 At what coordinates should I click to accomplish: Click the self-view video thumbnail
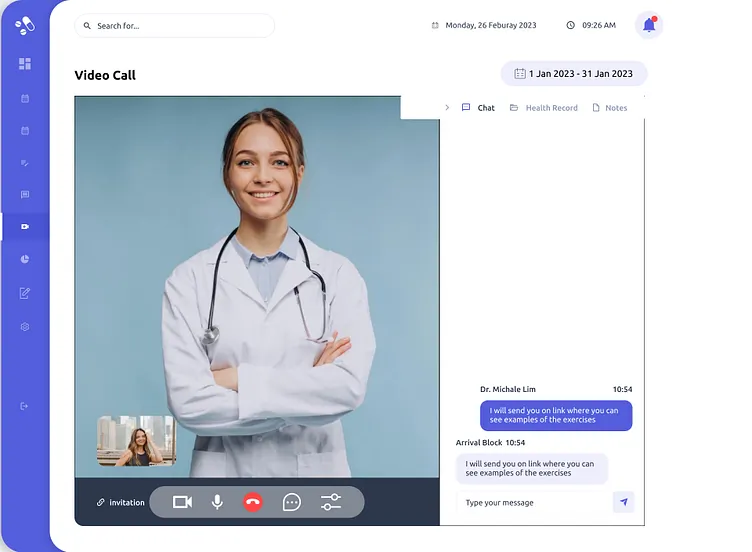coord(137,441)
